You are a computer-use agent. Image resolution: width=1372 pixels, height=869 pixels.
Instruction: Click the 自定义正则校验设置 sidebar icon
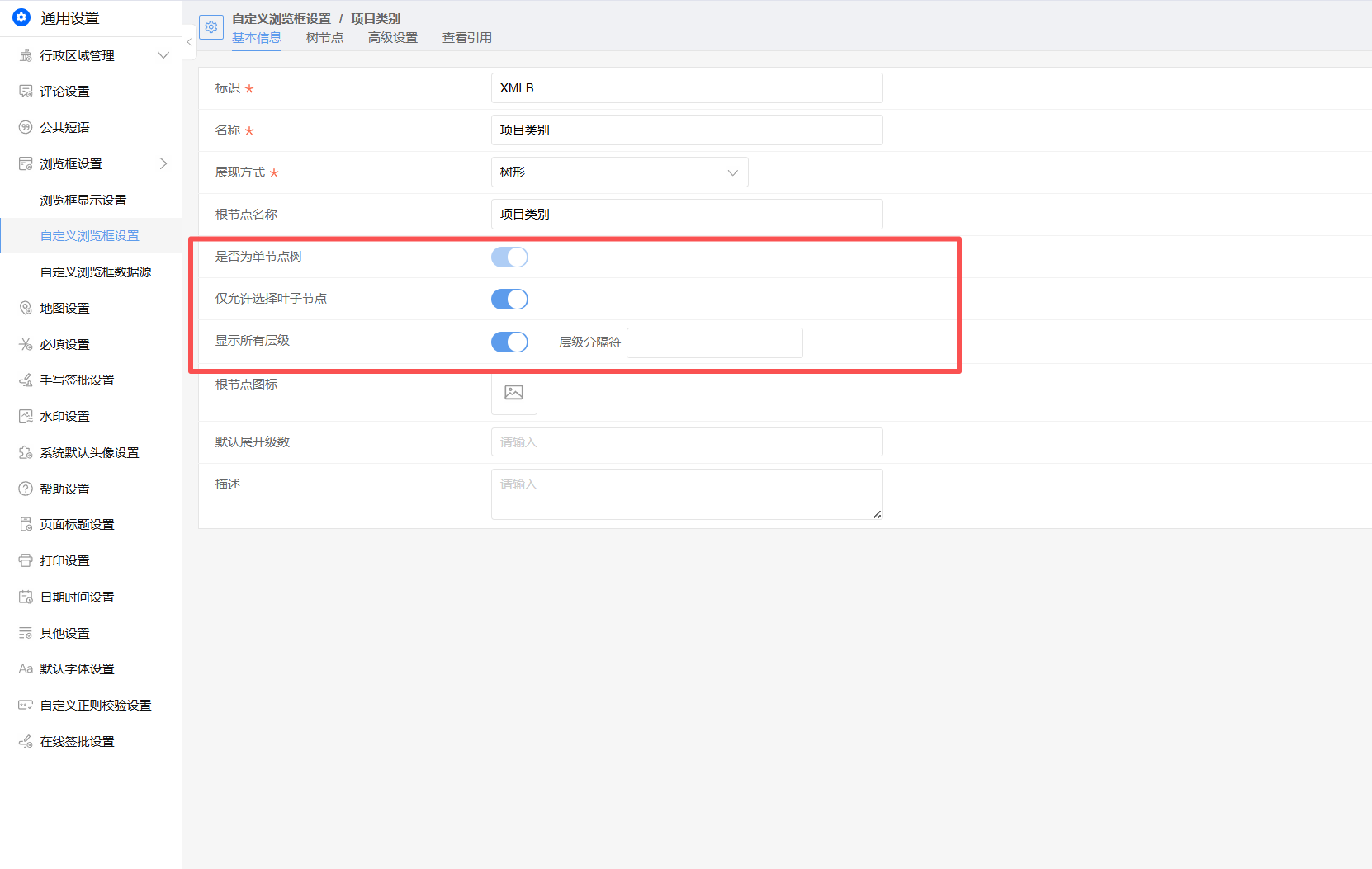[26, 706]
